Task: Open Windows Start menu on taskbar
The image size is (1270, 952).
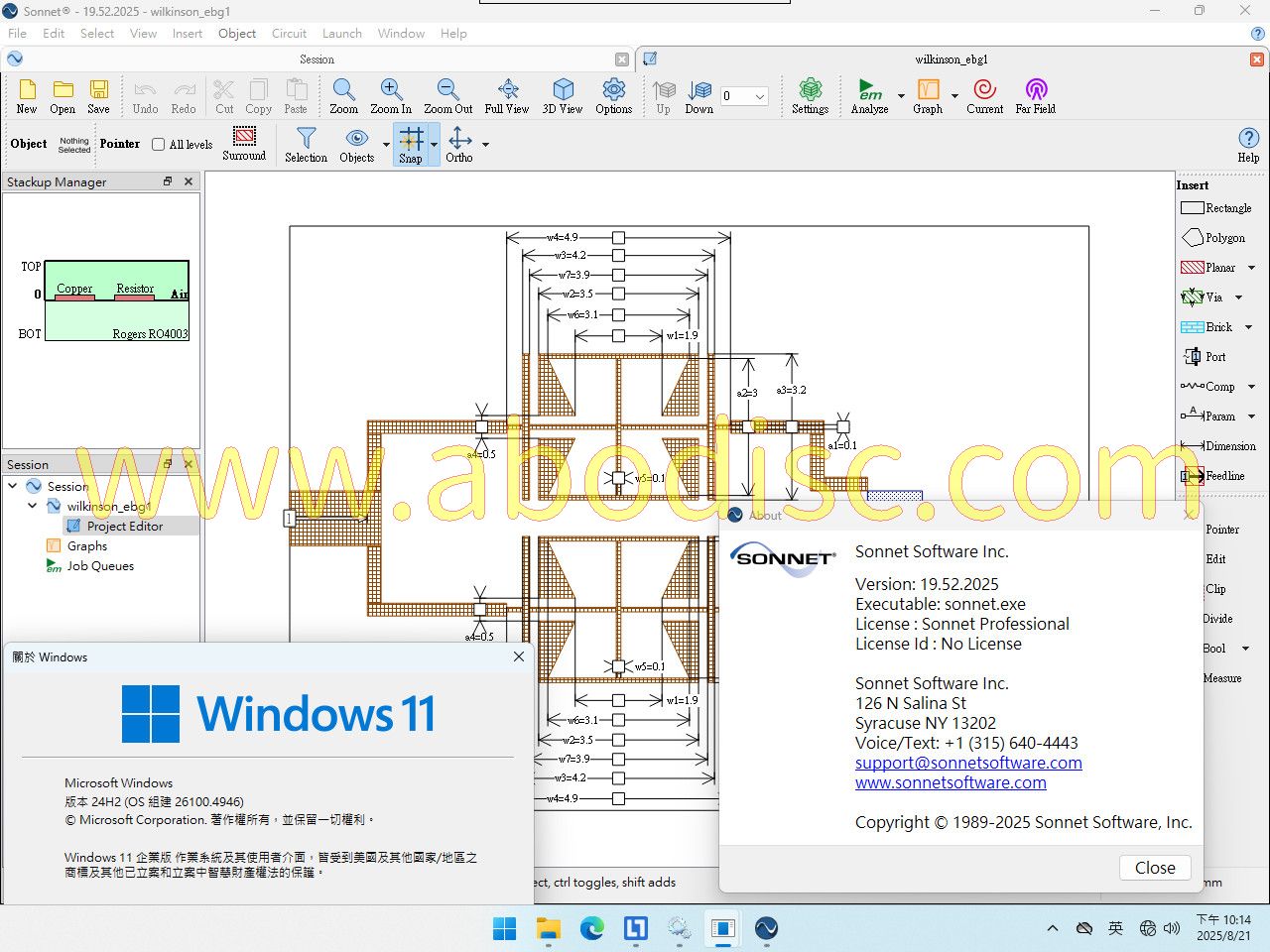Action: pyautogui.click(x=505, y=928)
